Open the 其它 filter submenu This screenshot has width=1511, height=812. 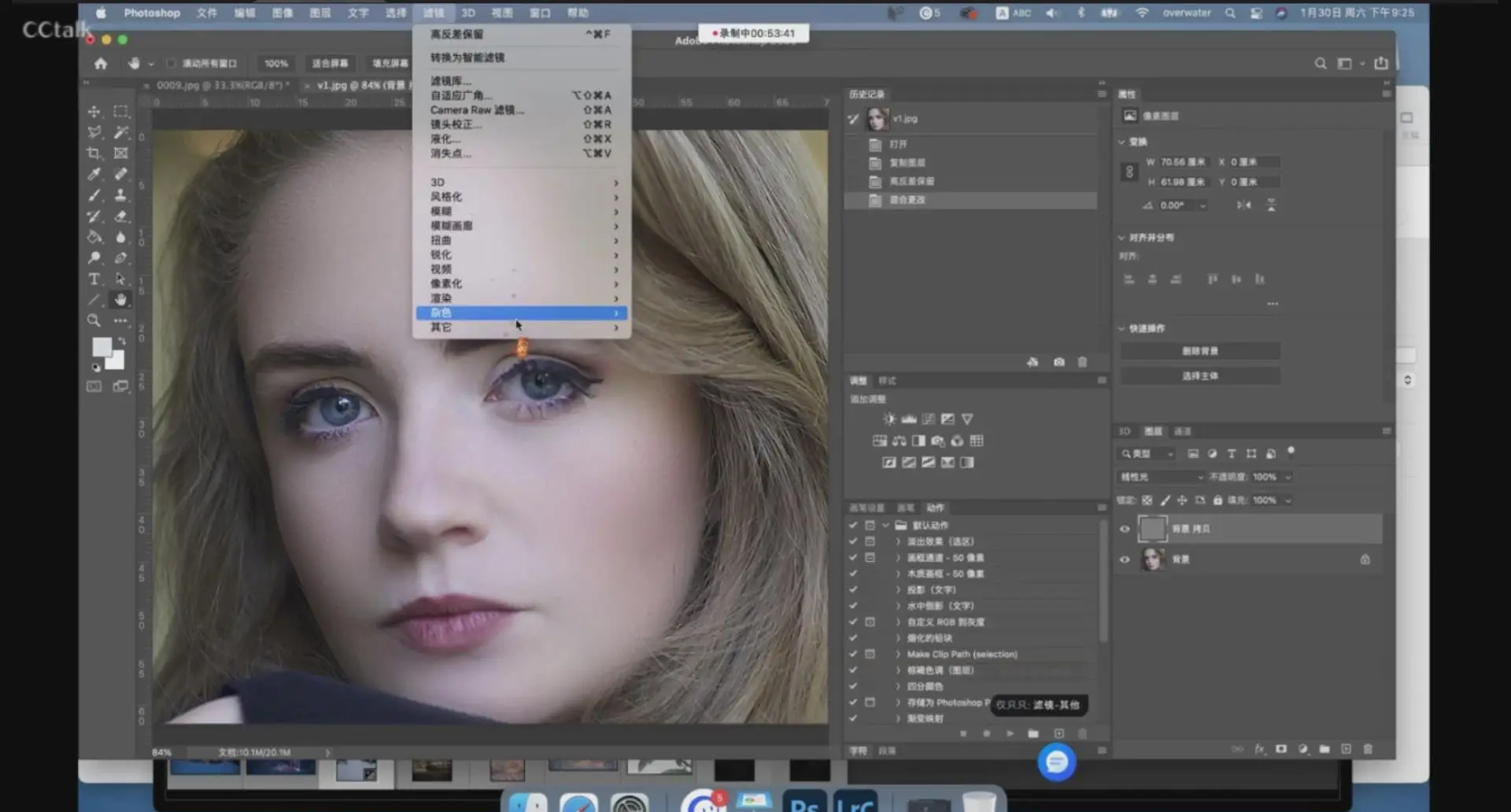tap(521, 327)
